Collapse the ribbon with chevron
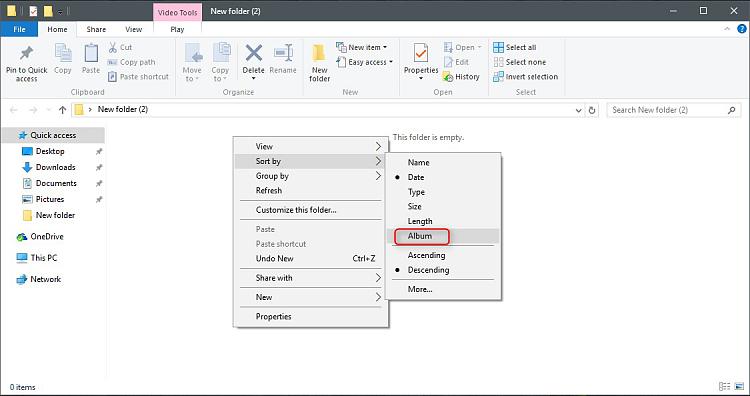The image size is (750, 396). point(728,29)
